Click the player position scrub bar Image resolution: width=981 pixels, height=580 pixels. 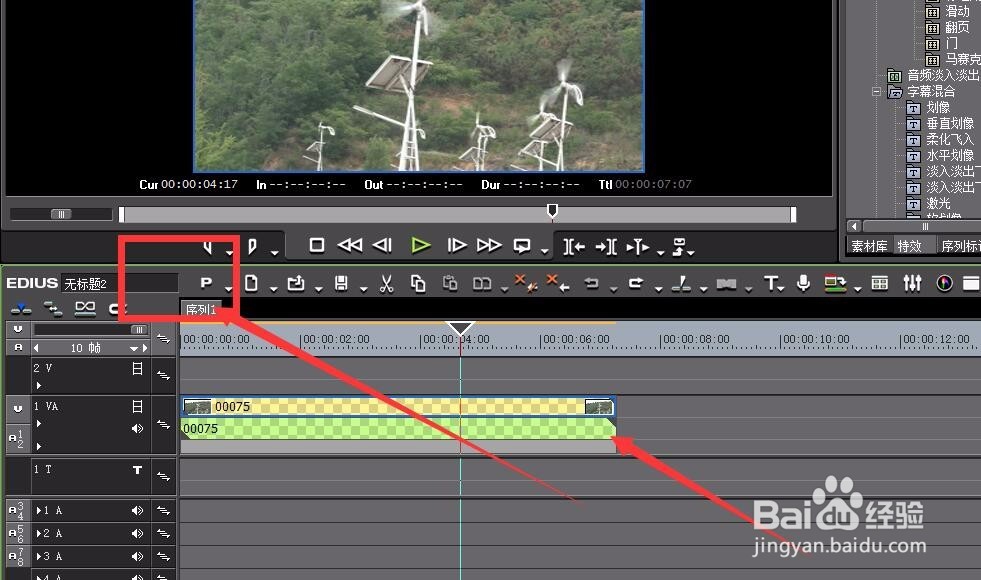click(x=457, y=215)
